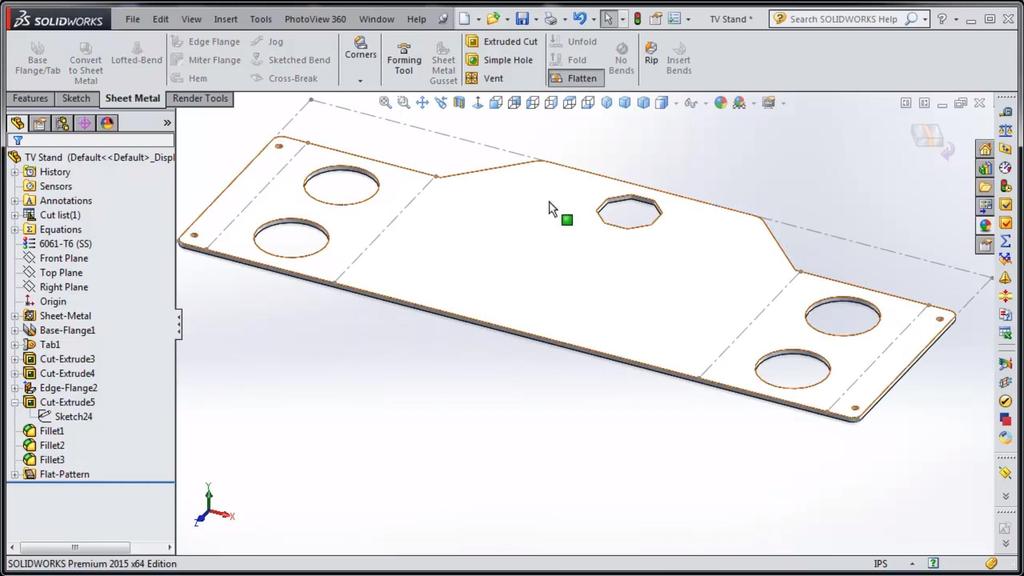Click the Rebuild traffic light icon
Screen dimensions: 1024x576
(x=637, y=19)
